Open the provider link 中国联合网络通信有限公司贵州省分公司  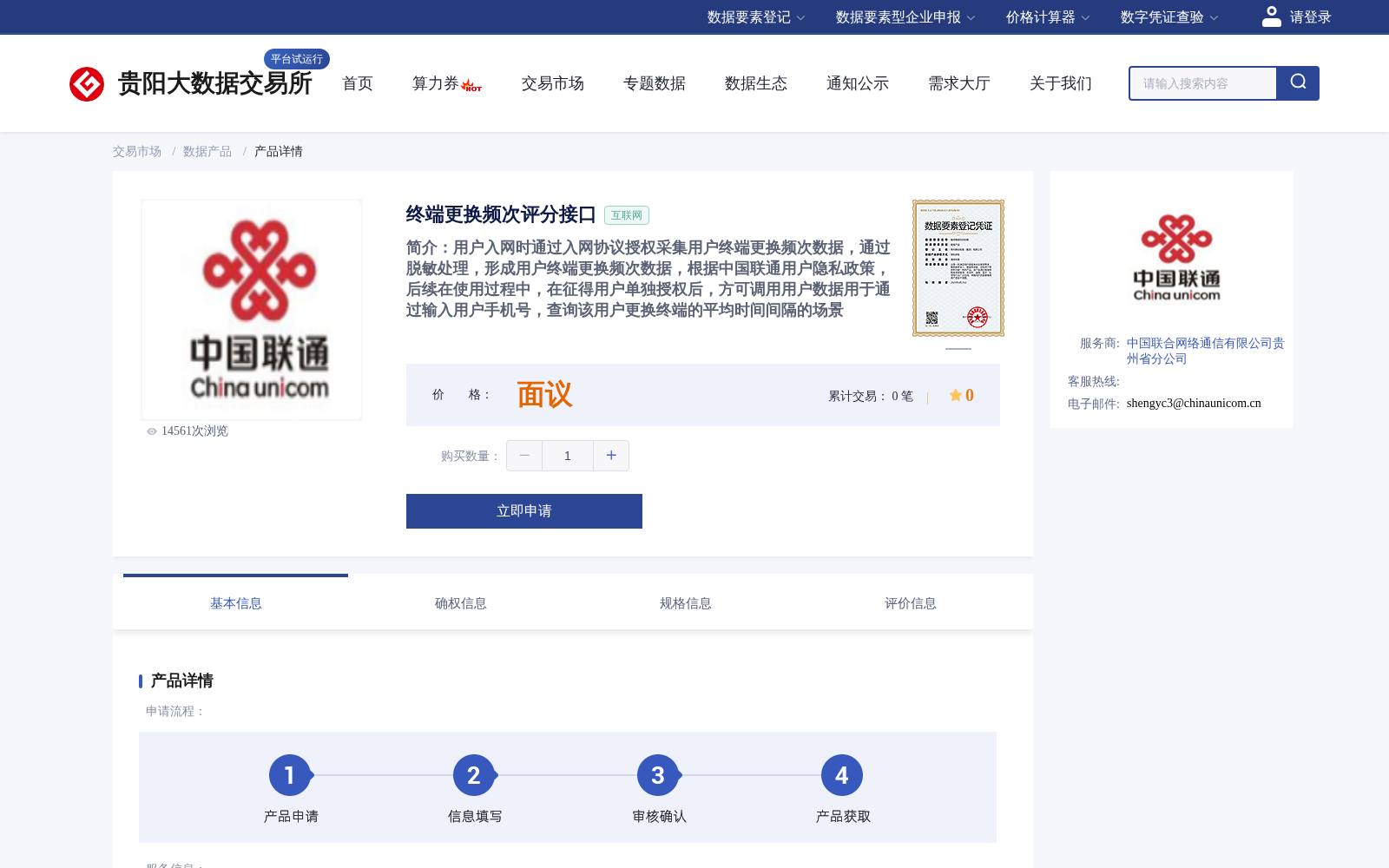tap(1205, 351)
